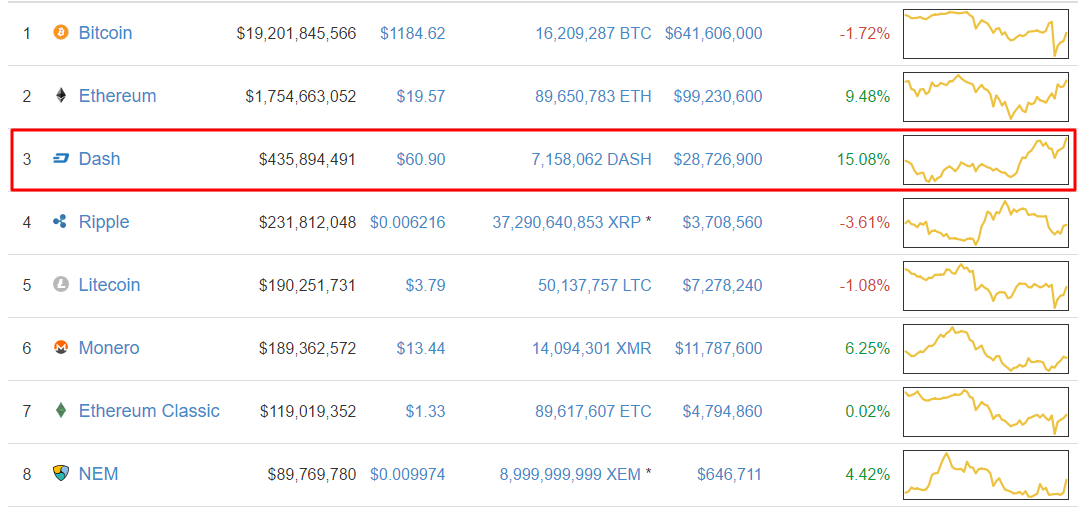Open the Ethereum Classic name link
The image size is (1083, 508).
coord(149,411)
